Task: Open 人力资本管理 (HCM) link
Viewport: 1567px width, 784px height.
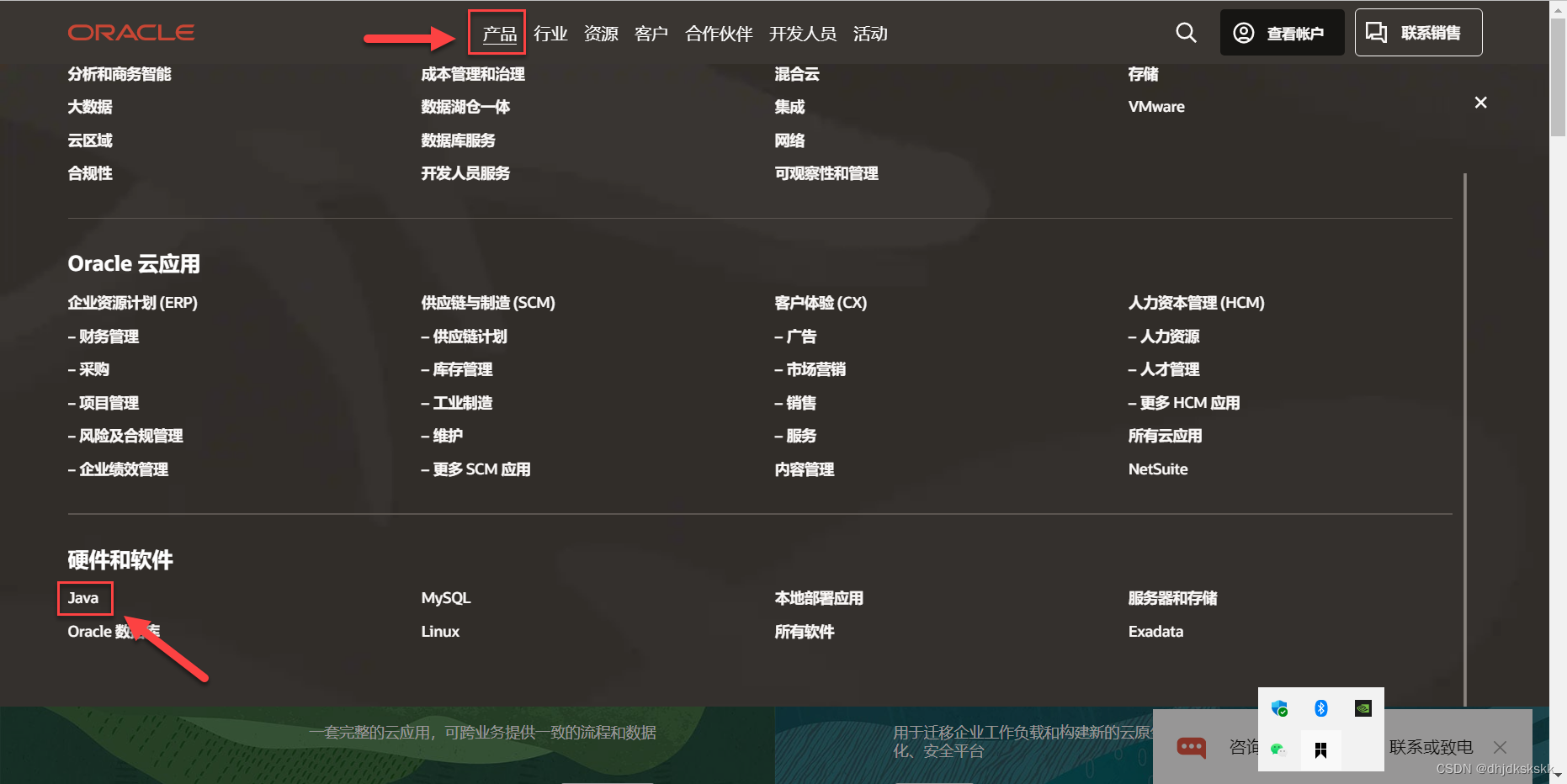Action: (x=1197, y=303)
